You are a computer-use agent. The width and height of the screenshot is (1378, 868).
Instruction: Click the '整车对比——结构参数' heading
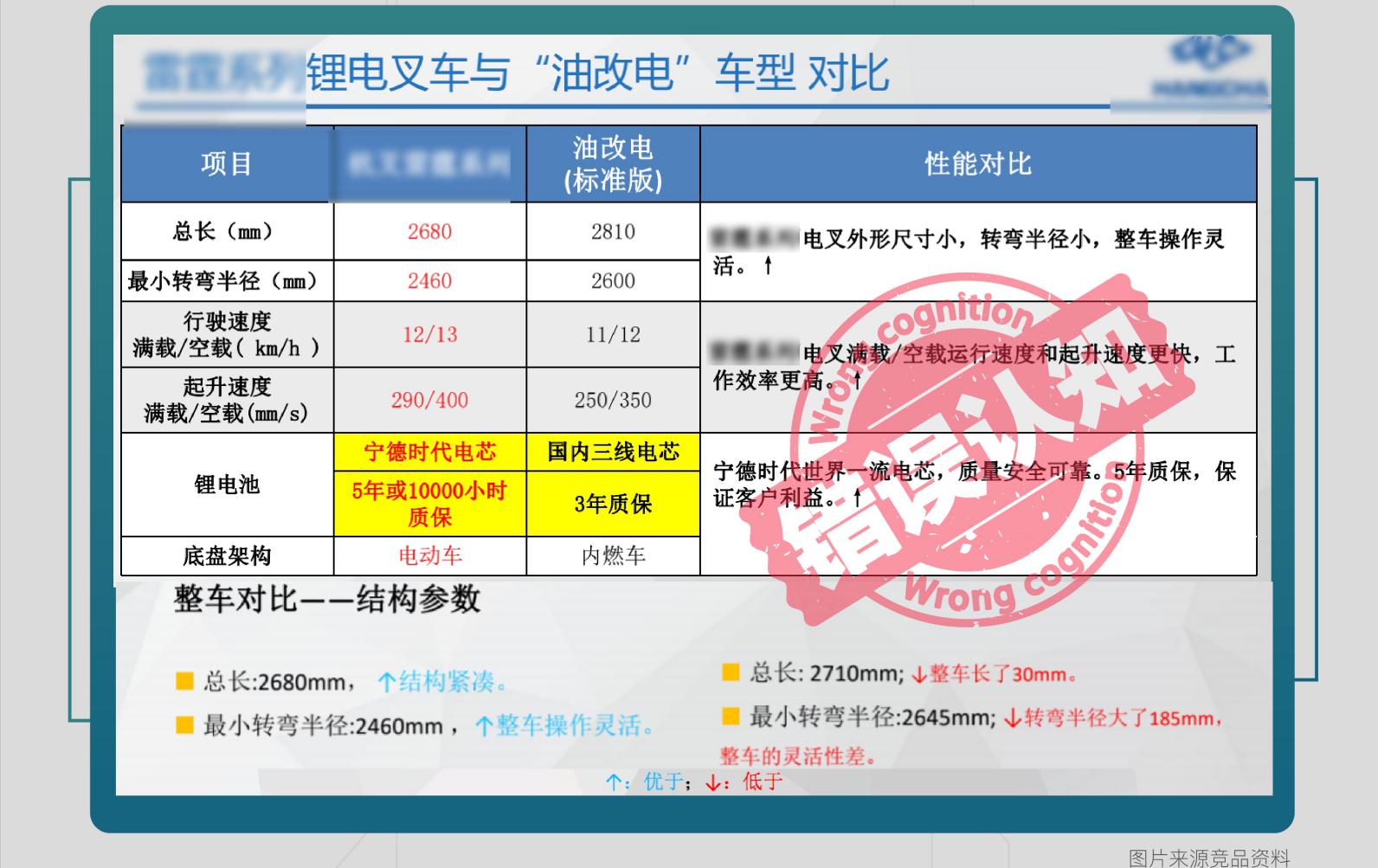point(327,599)
